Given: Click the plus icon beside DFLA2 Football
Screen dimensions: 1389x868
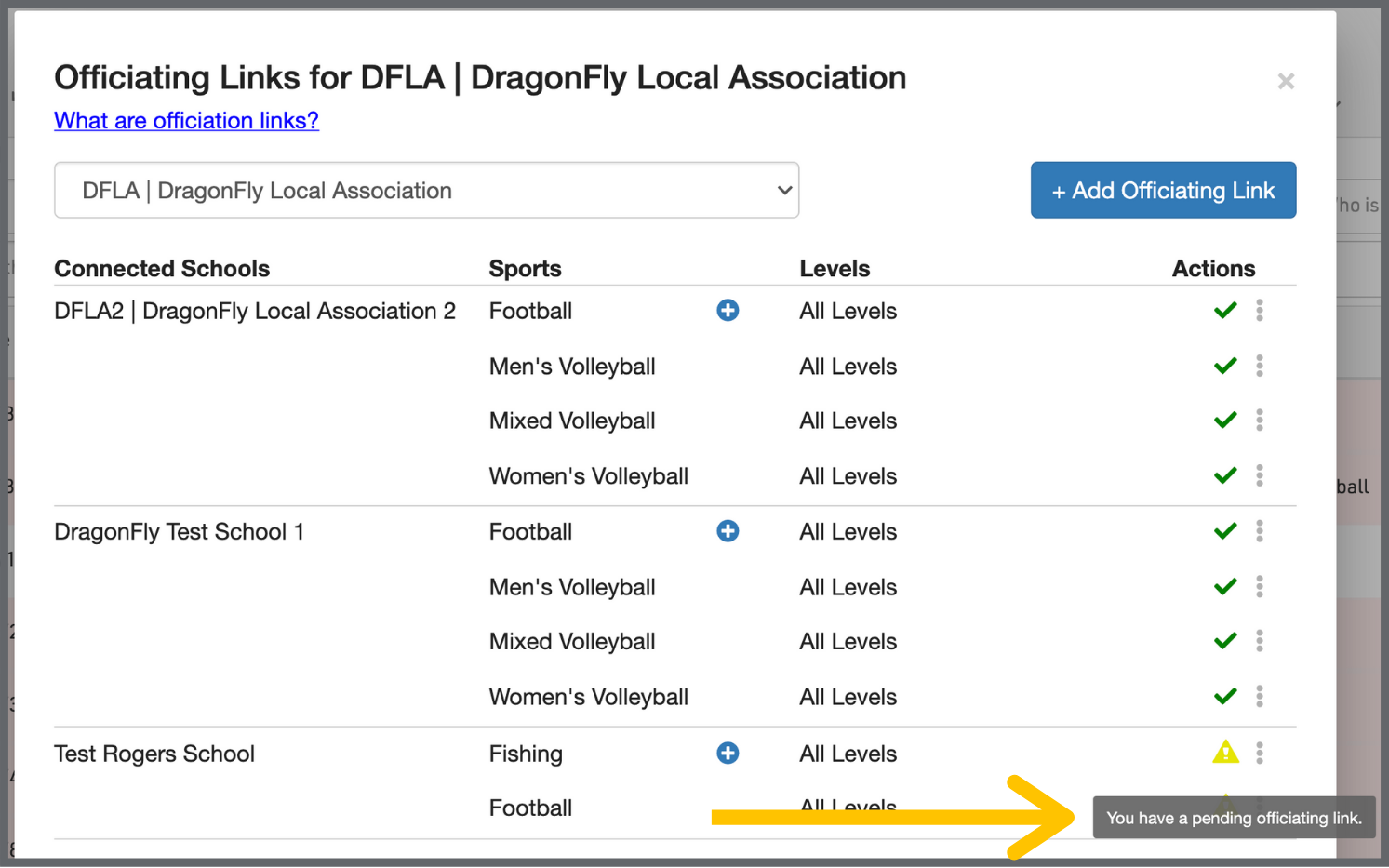Looking at the screenshot, I should click(x=728, y=311).
